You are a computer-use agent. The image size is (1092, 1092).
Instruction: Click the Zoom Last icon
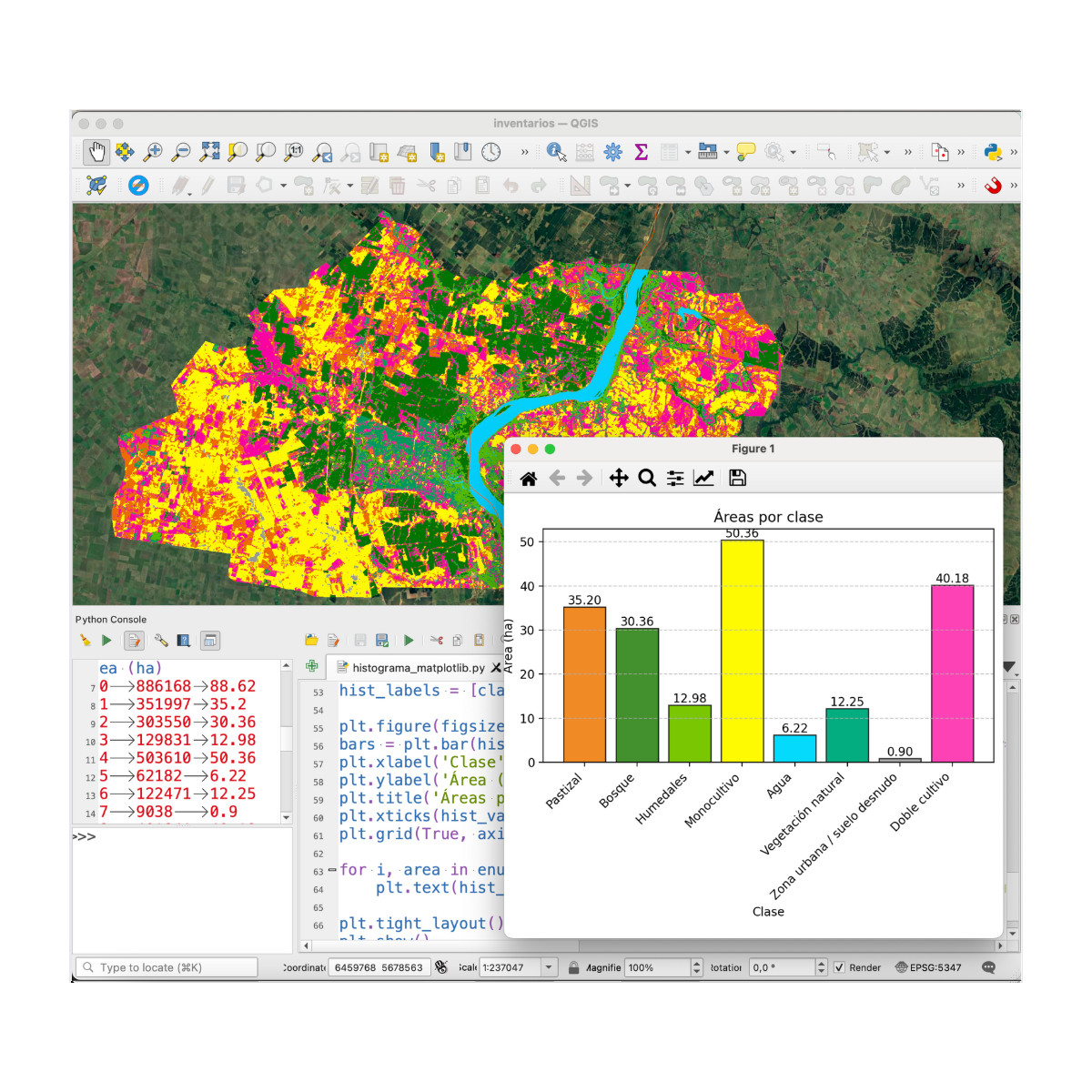[x=322, y=152]
